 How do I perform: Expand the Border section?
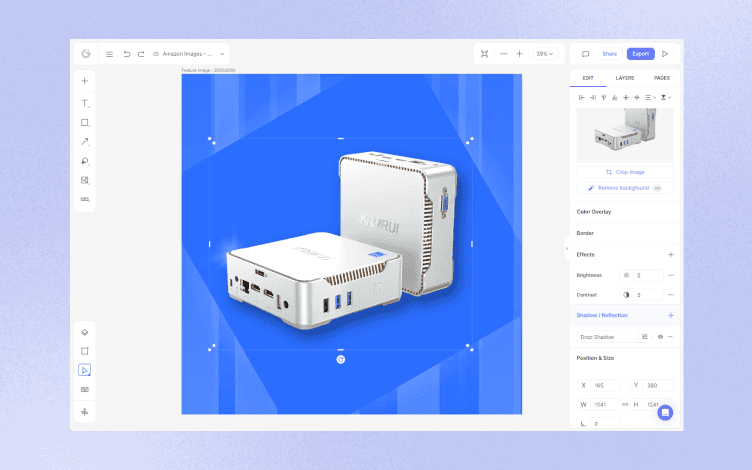pyautogui.click(x=624, y=233)
